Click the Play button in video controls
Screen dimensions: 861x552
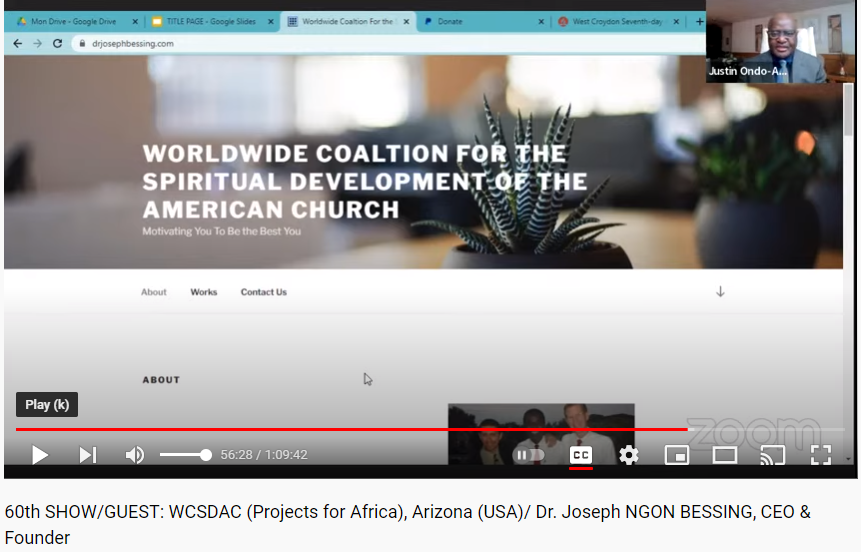(40, 455)
